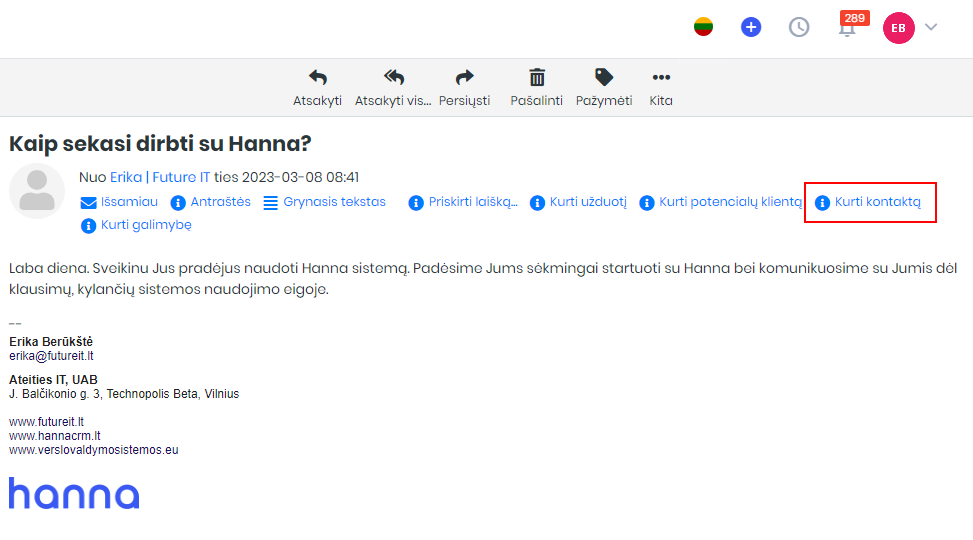Click the Lithuanian flag language icon
Screen dimensions: 973x540
pos(703,27)
